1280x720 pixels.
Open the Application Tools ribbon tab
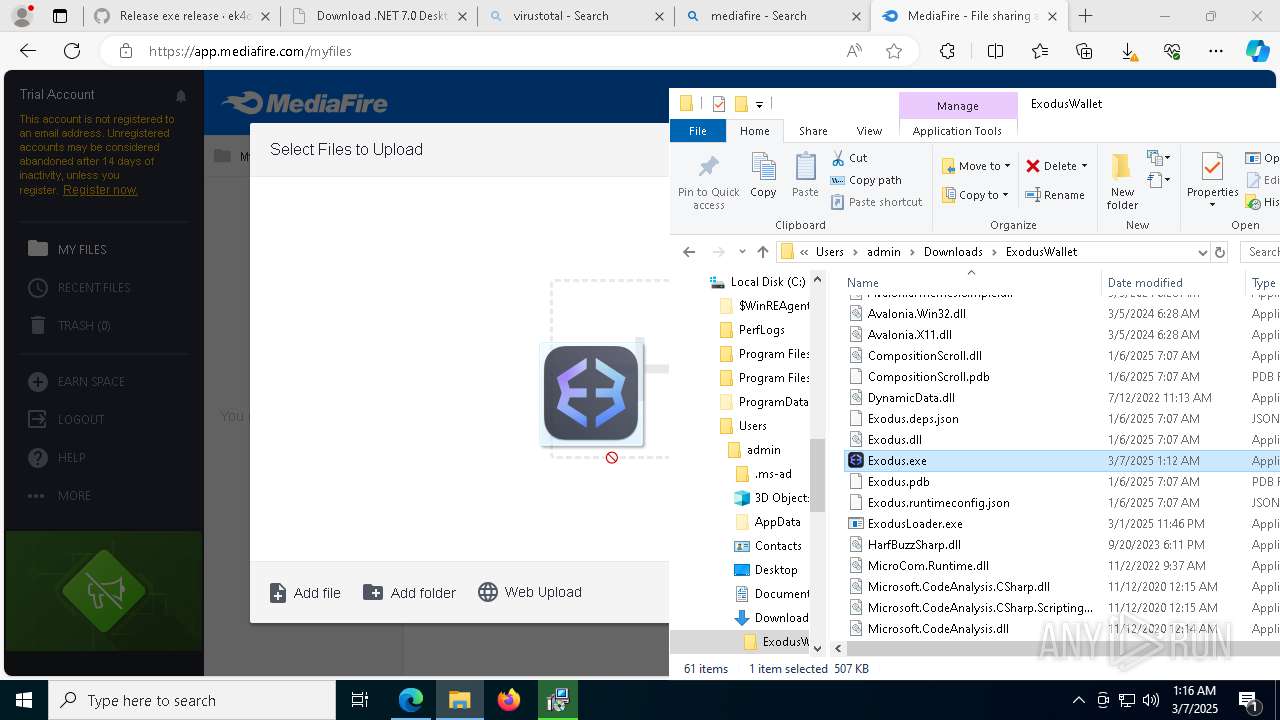click(x=957, y=131)
